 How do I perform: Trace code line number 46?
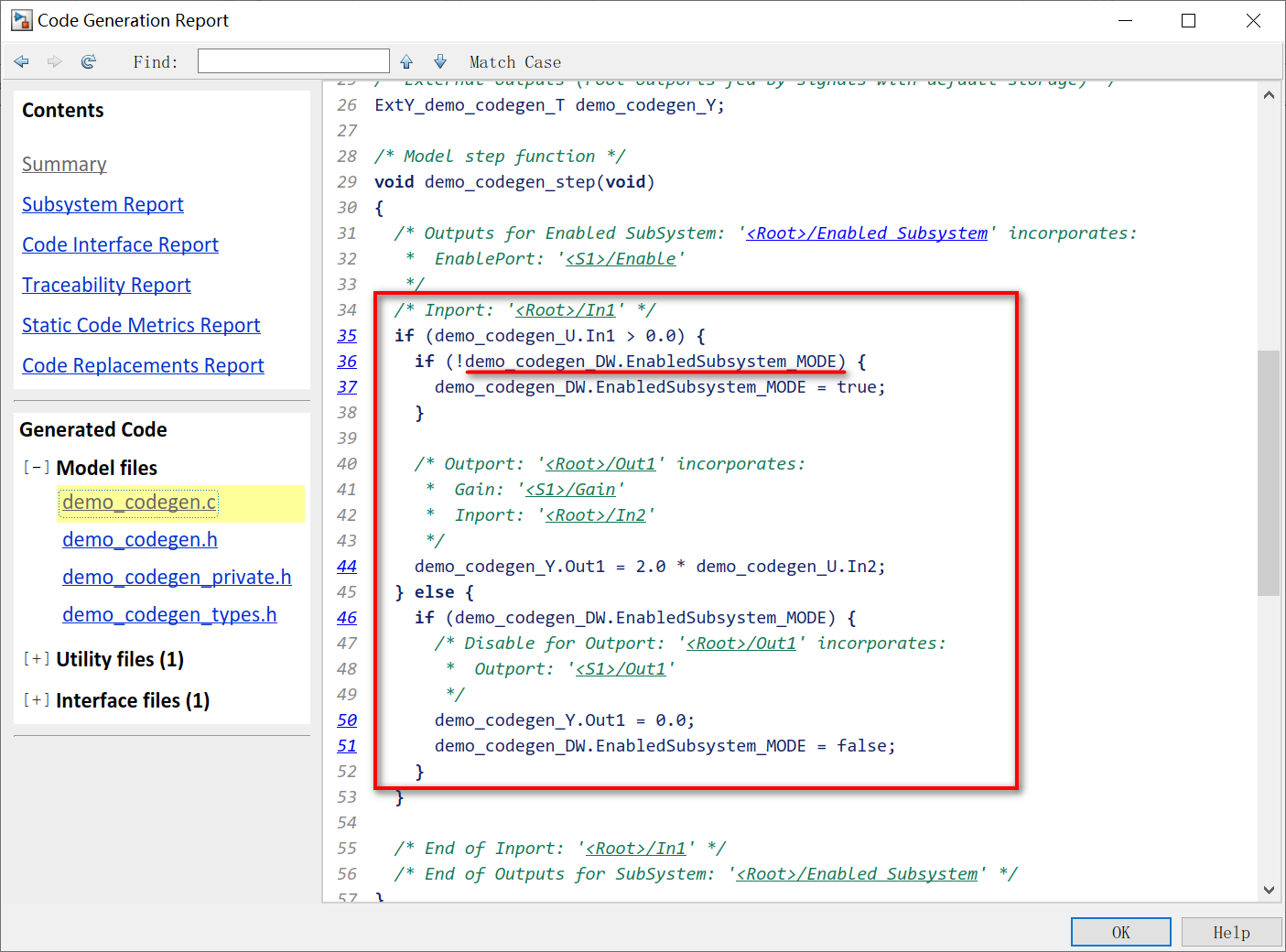pyautogui.click(x=347, y=618)
